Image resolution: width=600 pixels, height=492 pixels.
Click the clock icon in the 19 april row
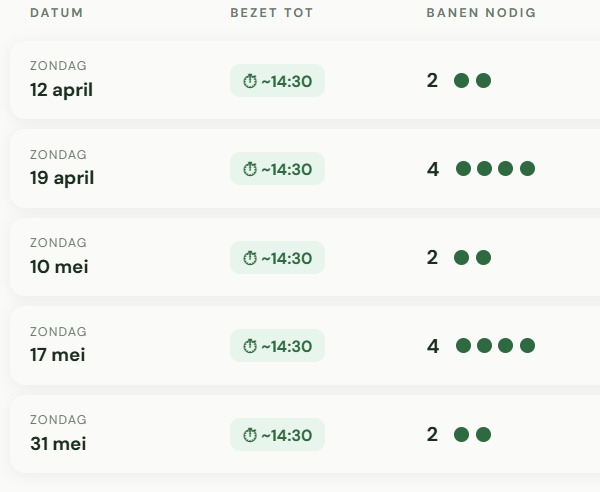point(250,169)
